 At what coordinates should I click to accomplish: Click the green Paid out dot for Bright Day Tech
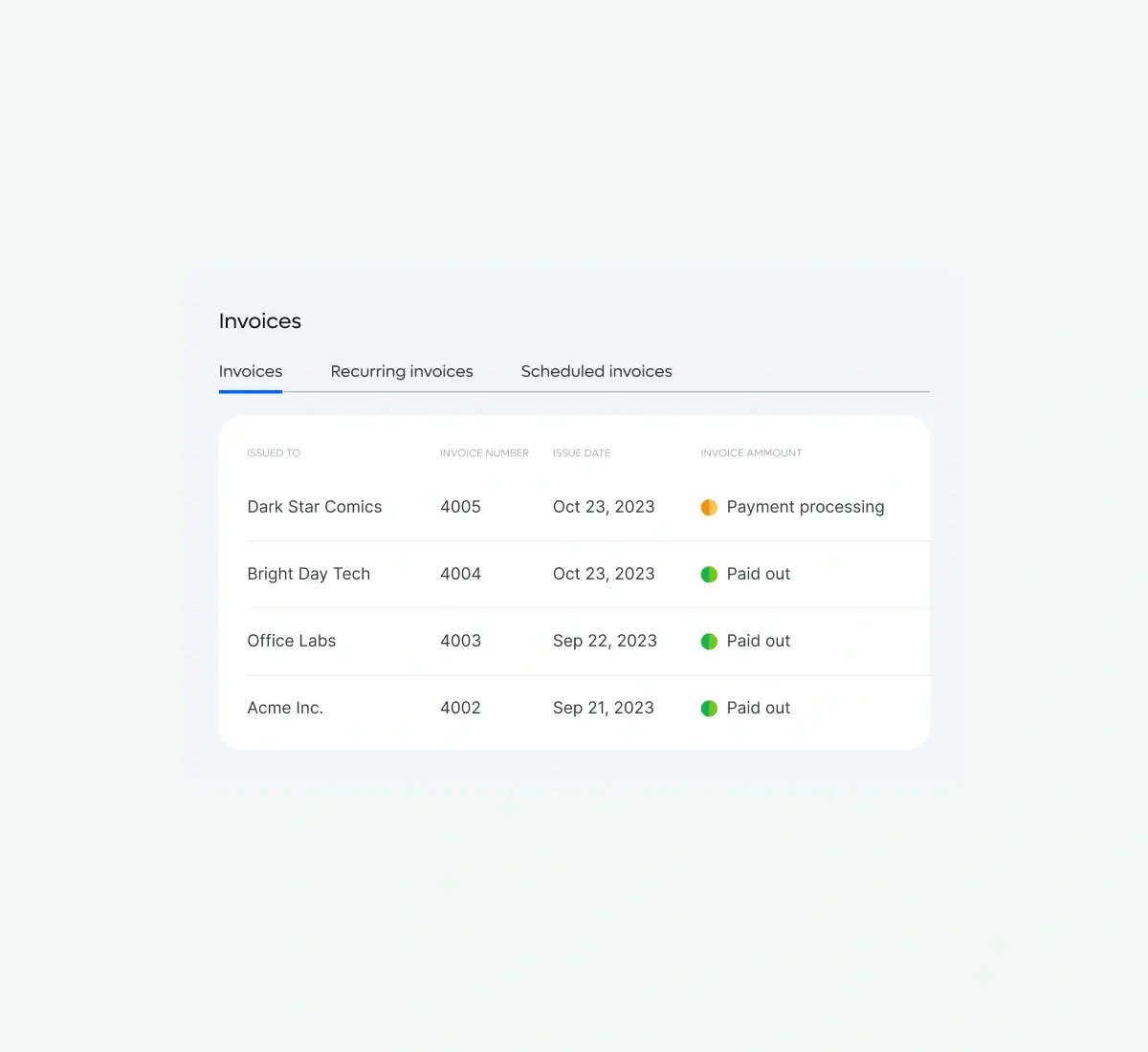coord(709,574)
